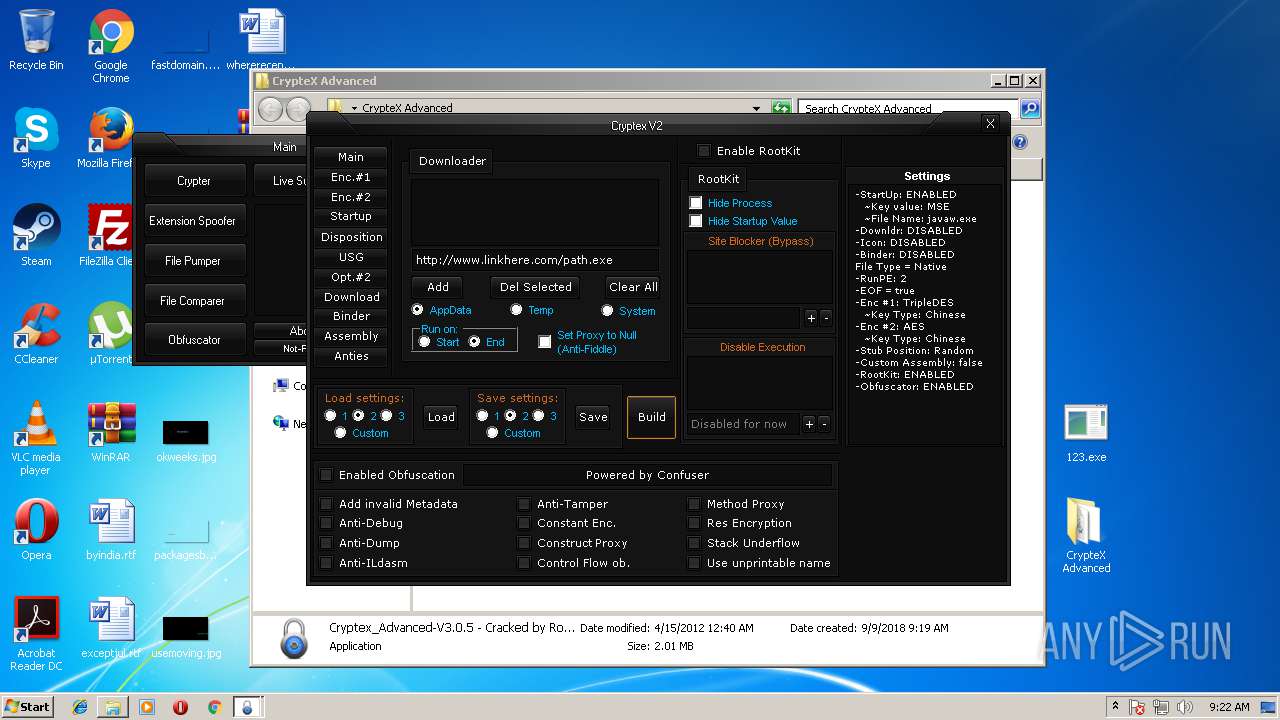Open the okweeks.jpg desktop image
Image resolution: width=1280 pixels, height=720 pixels.
tap(186, 438)
